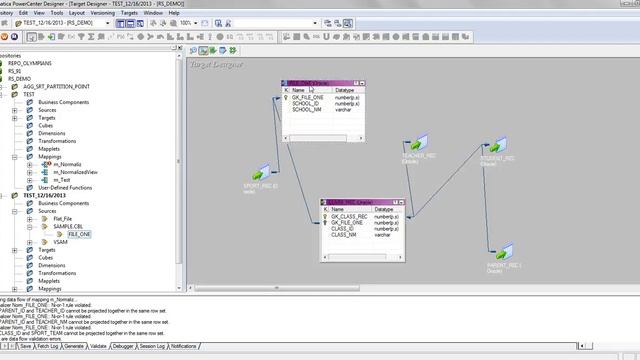The width and height of the screenshot is (640, 360).
Task: Click the first icon right of search box
Action: 328,23
